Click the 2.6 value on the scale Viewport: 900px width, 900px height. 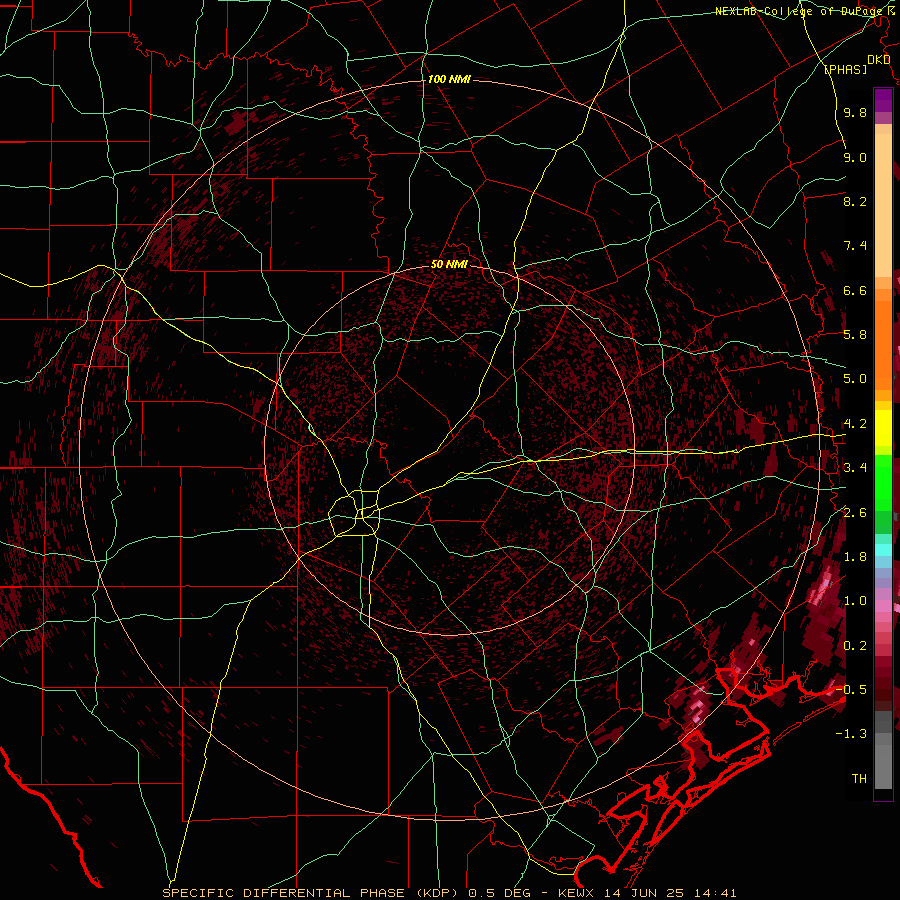pos(855,513)
